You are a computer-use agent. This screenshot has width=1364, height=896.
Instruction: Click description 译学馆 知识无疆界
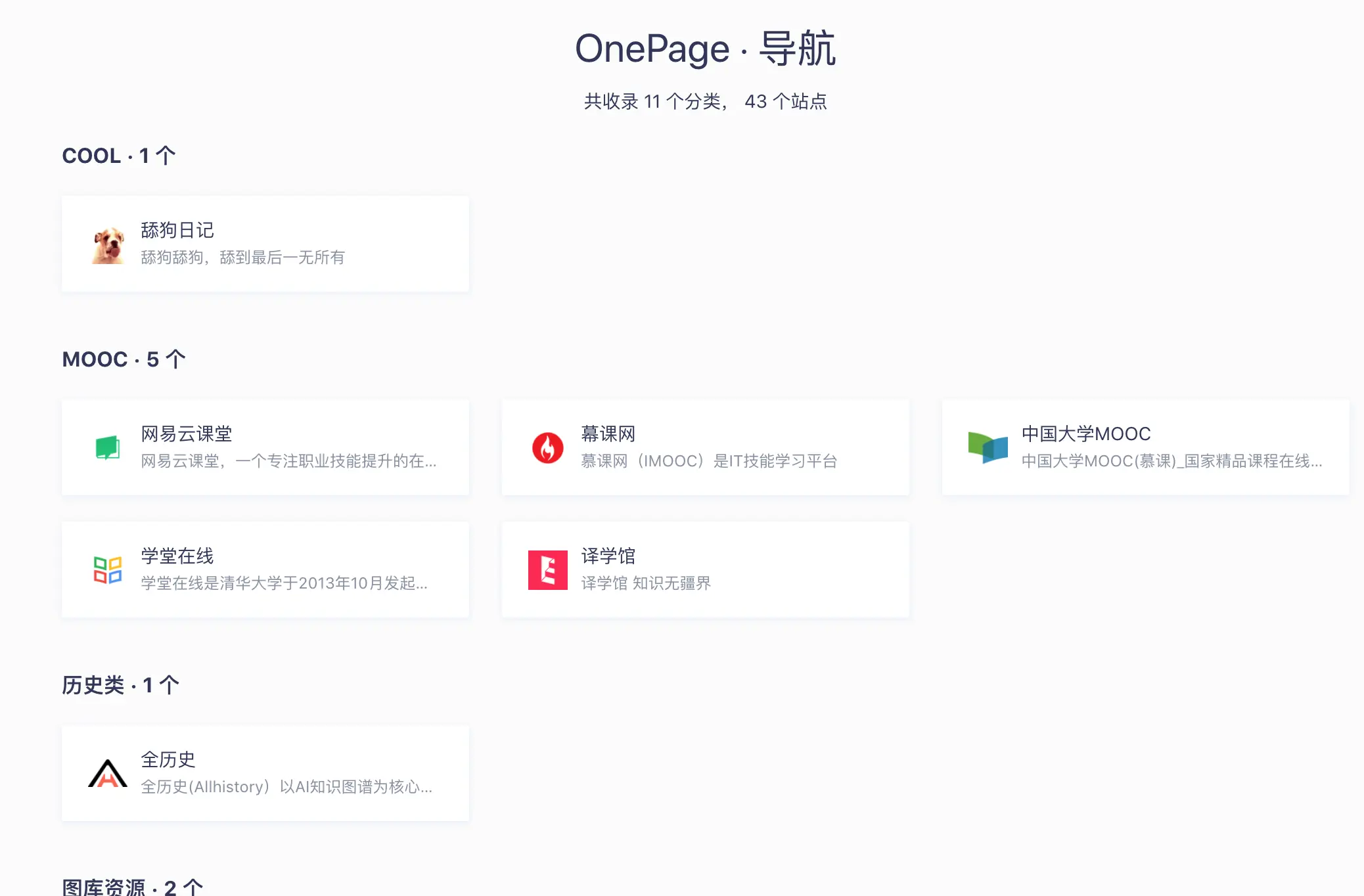click(646, 583)
